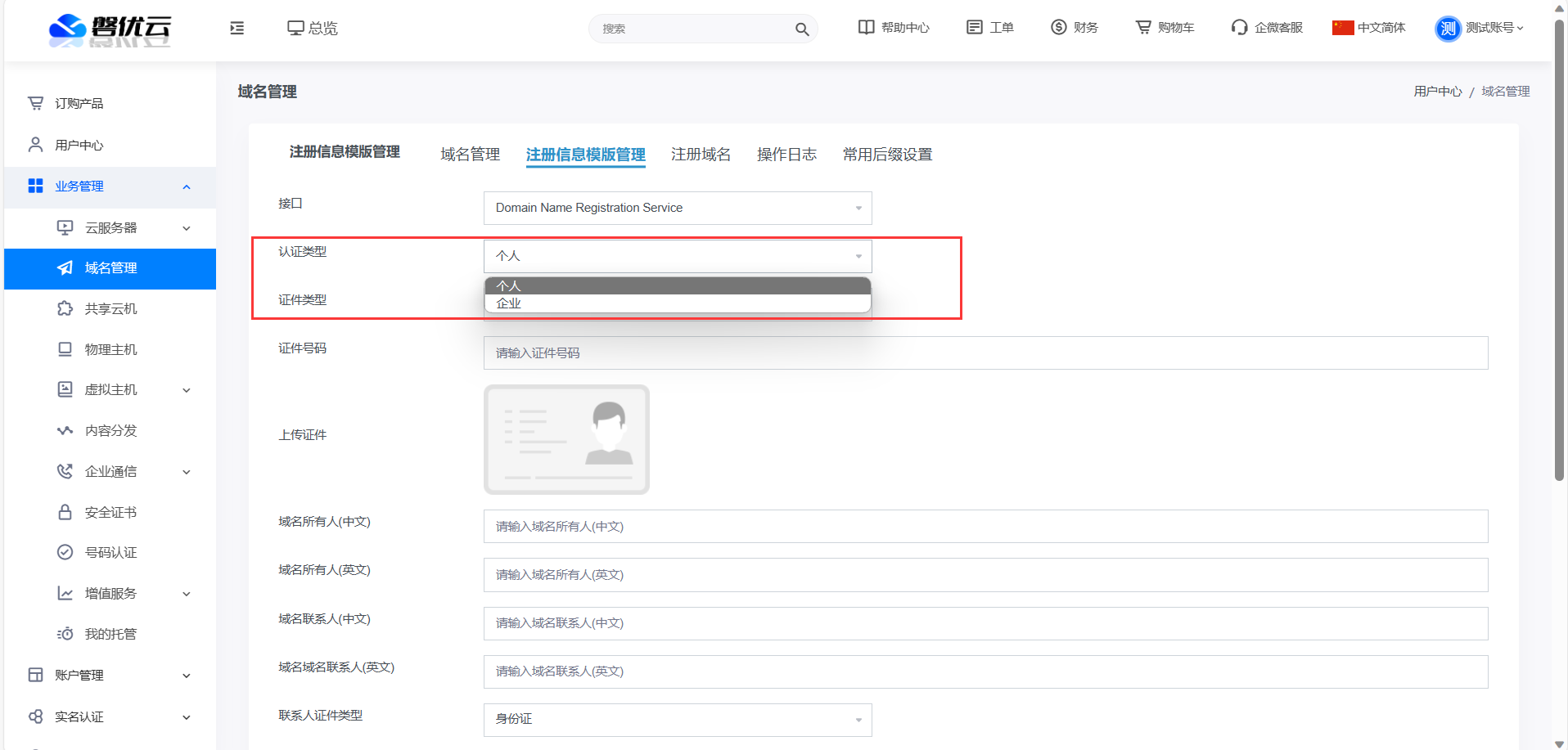Open the 财务 finance page
Screen dimensions: 1568x750
(1075, 28)
